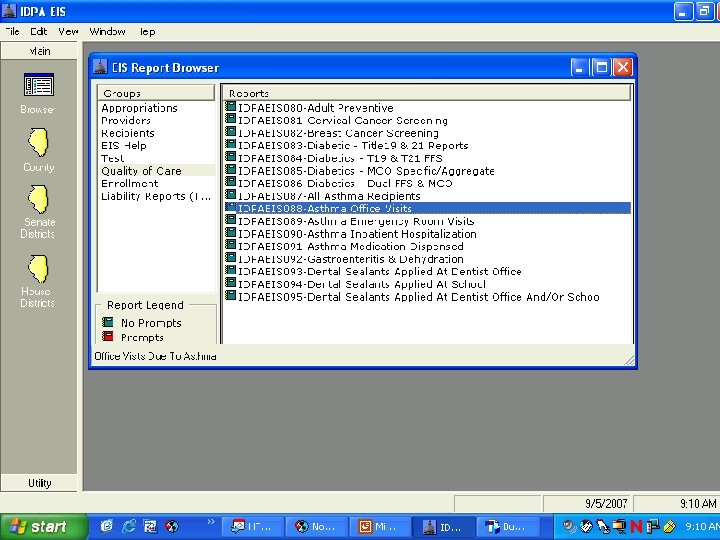720x540 pixels.
Task: Switch to the Main sidebar tab
Action: pyautogui.click(x=39, y=51)
